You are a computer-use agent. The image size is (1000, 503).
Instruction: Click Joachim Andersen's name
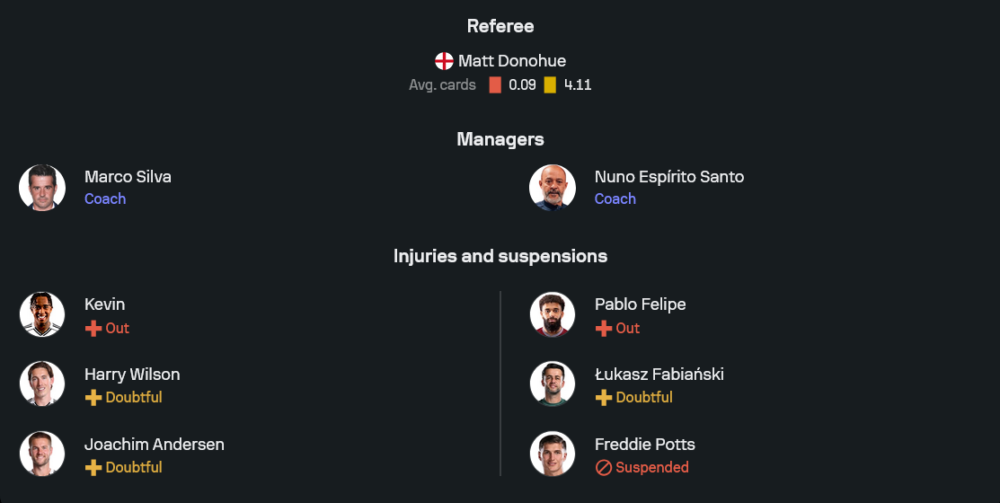(x=154, y=444)
